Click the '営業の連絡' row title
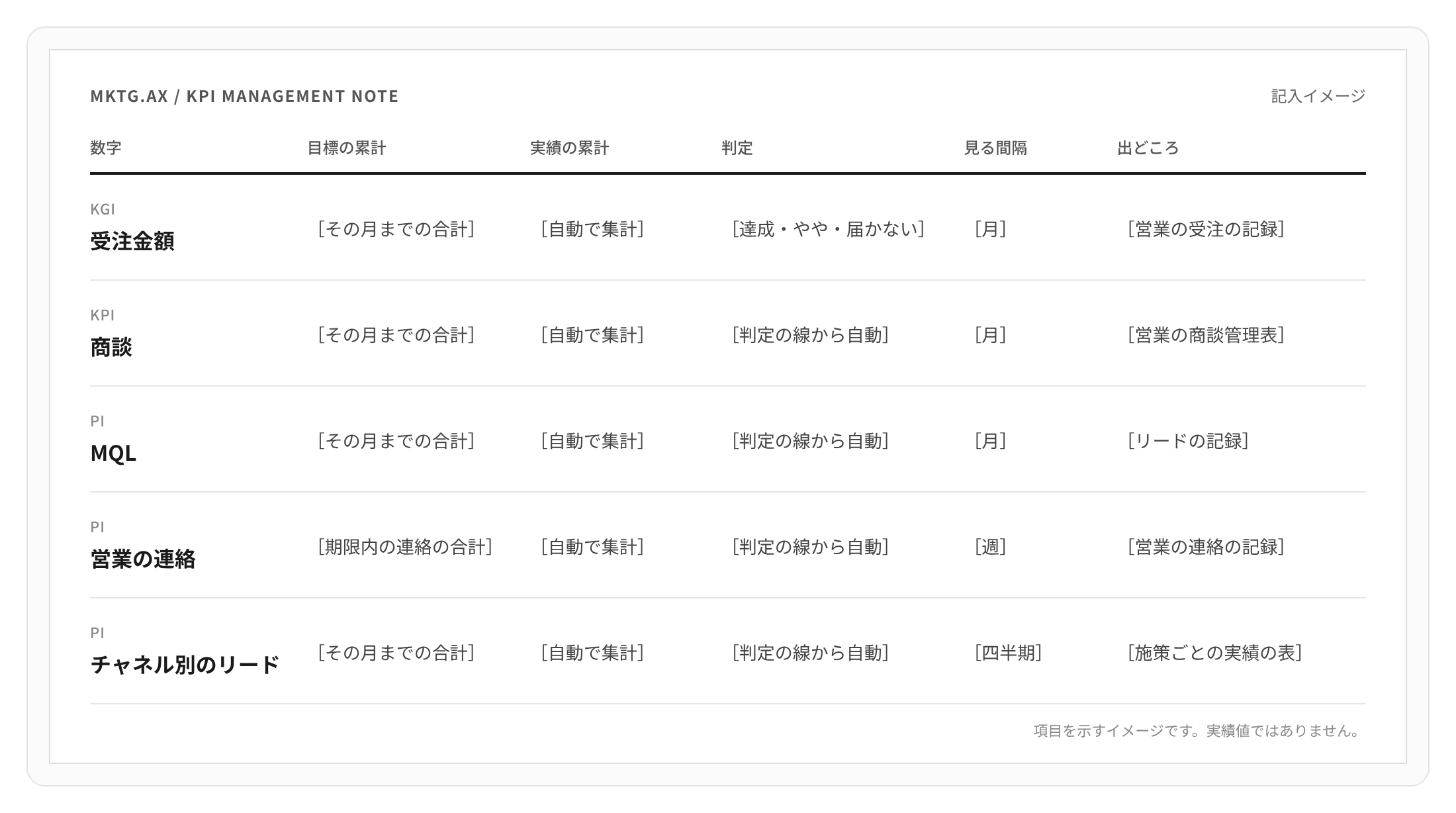 [143, 559]
